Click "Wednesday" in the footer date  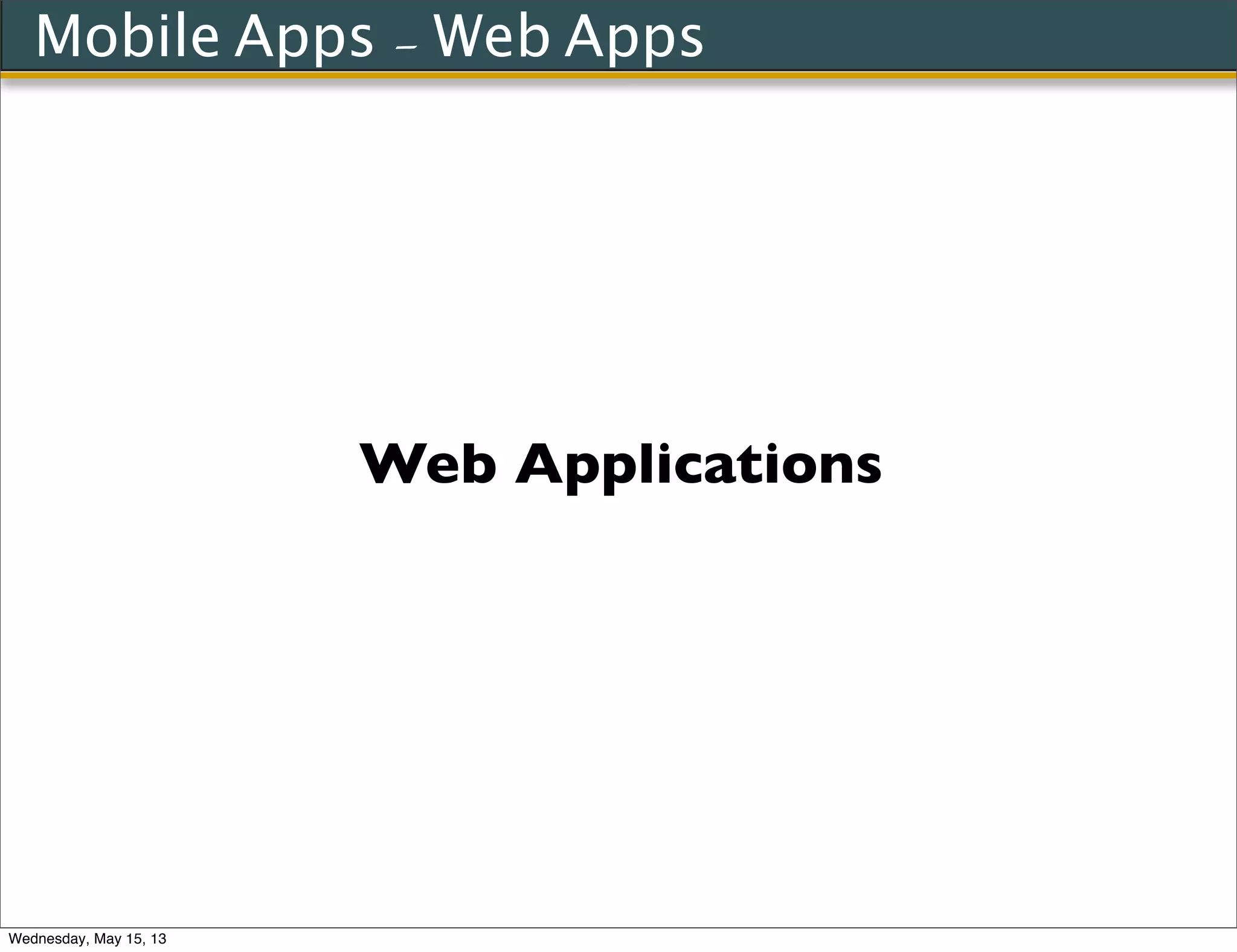click(47, 939)
